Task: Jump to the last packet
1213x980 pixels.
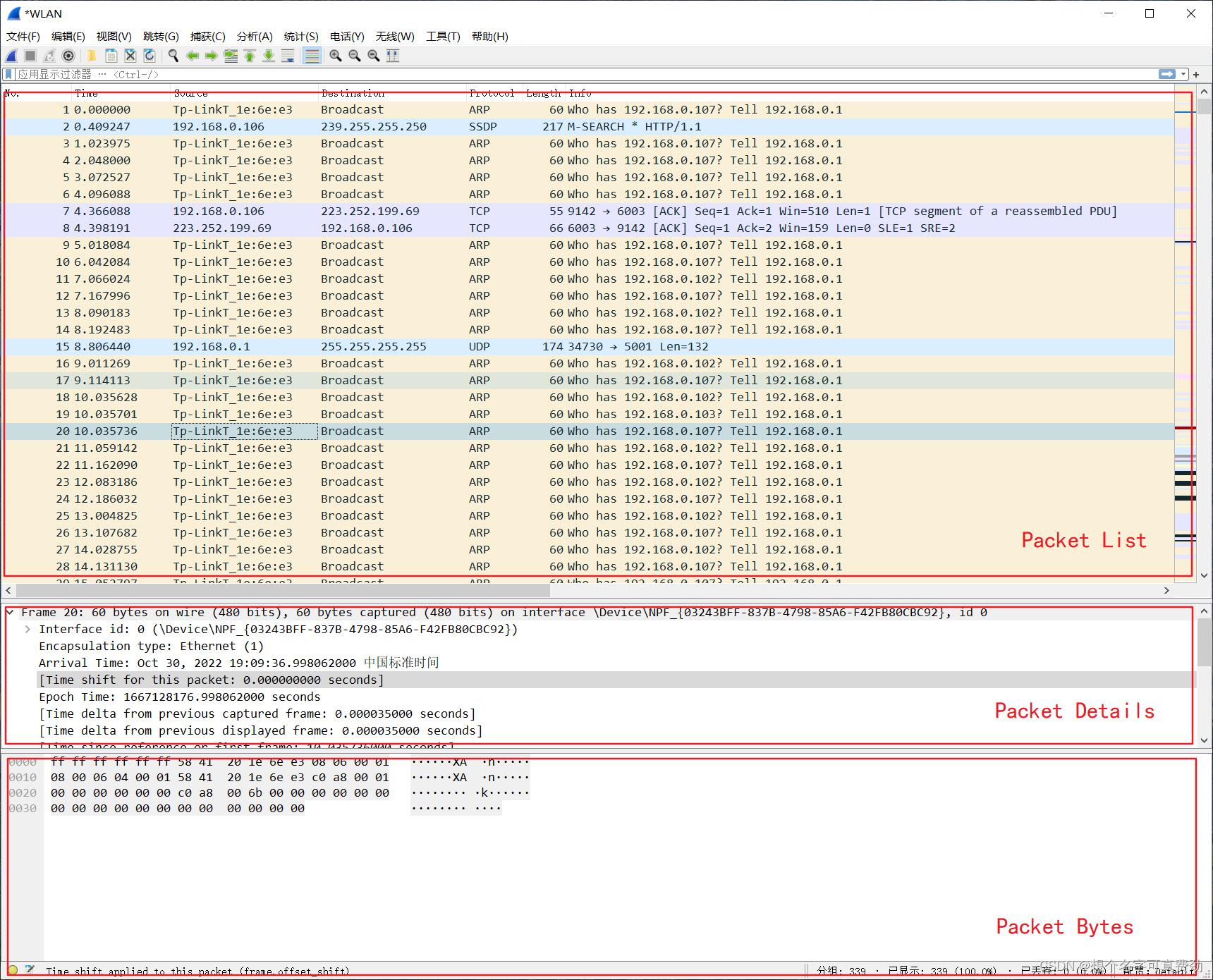Action: pos(269,56)
